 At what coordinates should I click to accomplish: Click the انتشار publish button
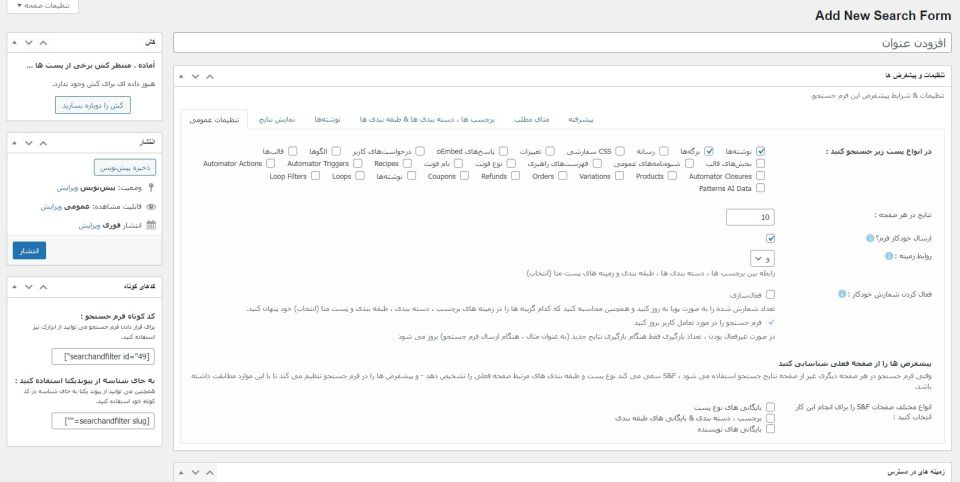click(x=30, y=249)
